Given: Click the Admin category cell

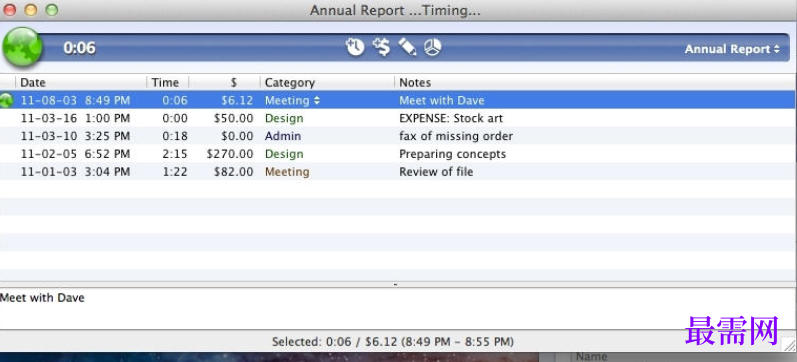Looking at the screenshot, I should click(x=283, y=136).
